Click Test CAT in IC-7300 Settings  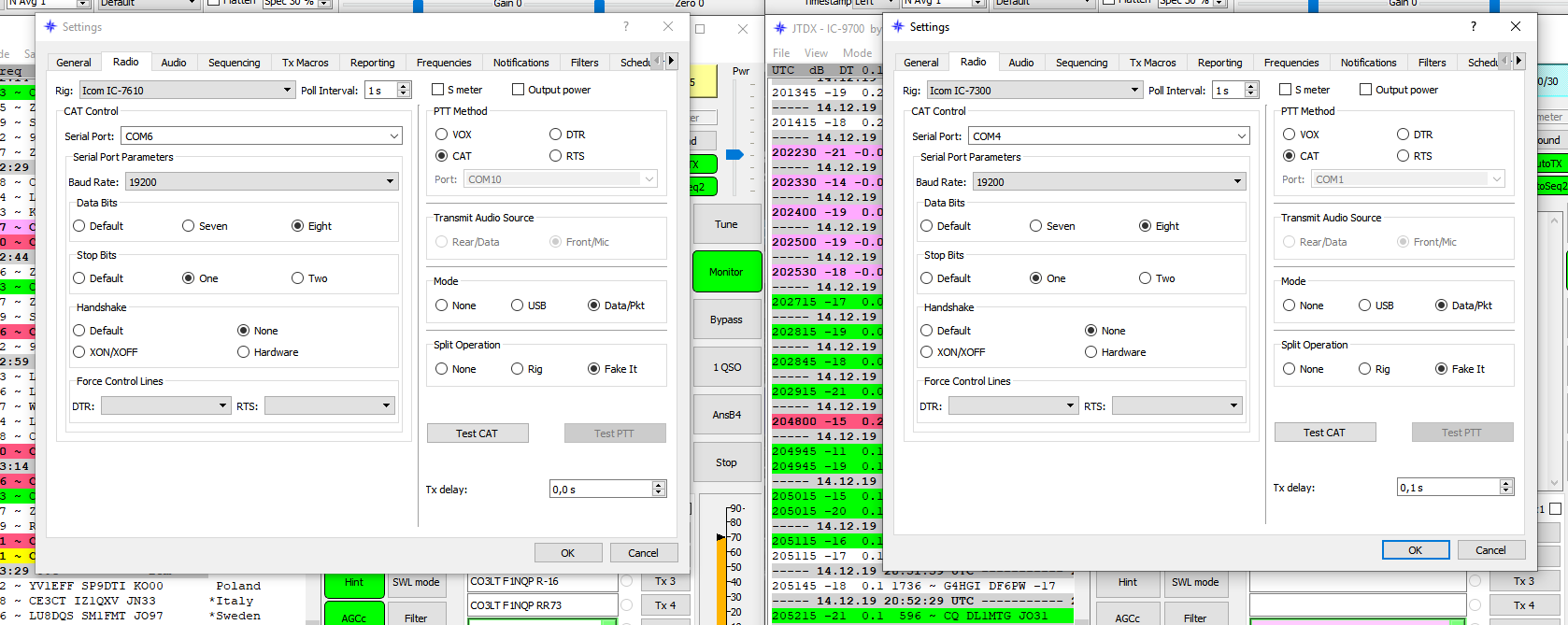coord(1325,433)
